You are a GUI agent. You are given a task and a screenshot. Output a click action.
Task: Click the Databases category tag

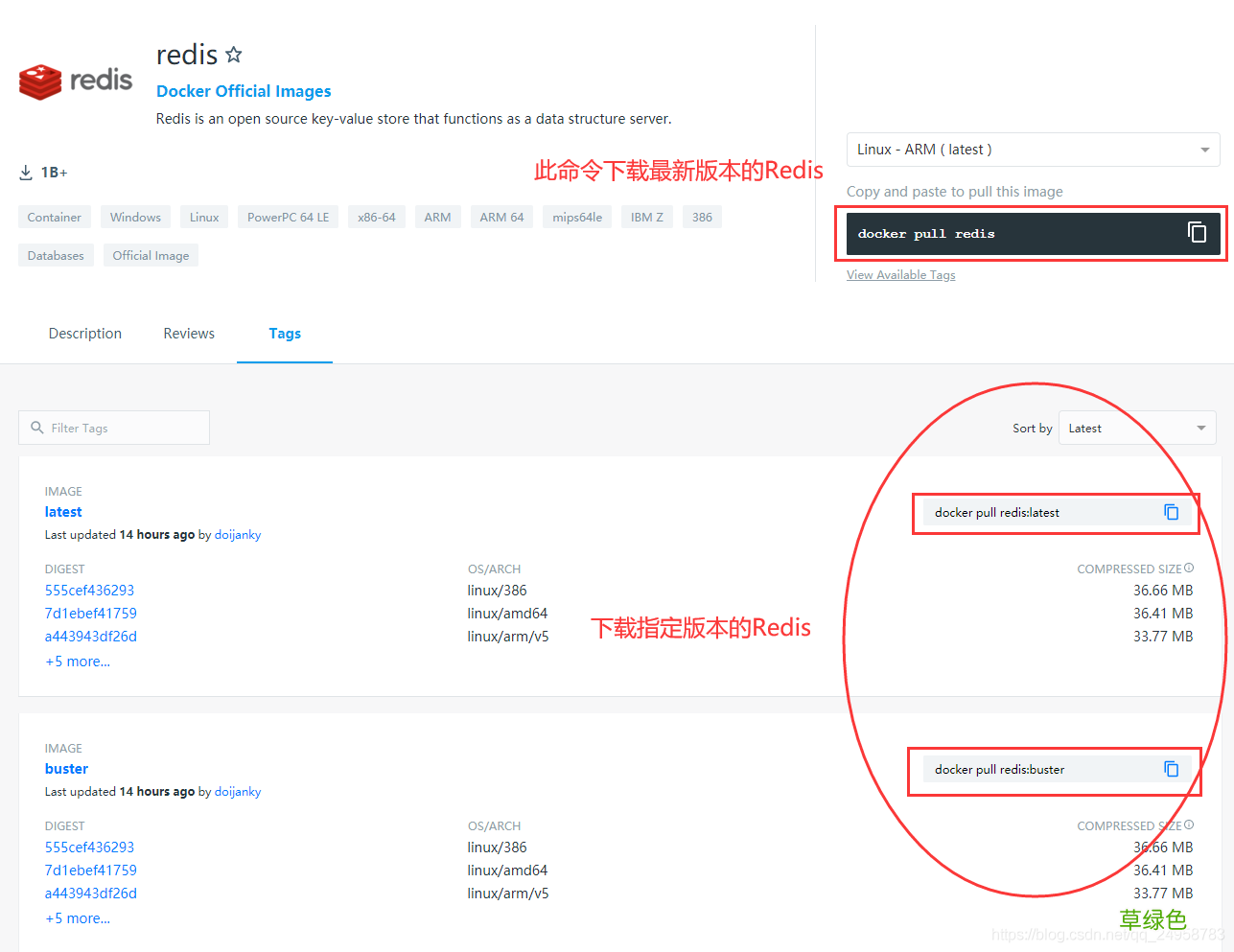coord(56,255)
